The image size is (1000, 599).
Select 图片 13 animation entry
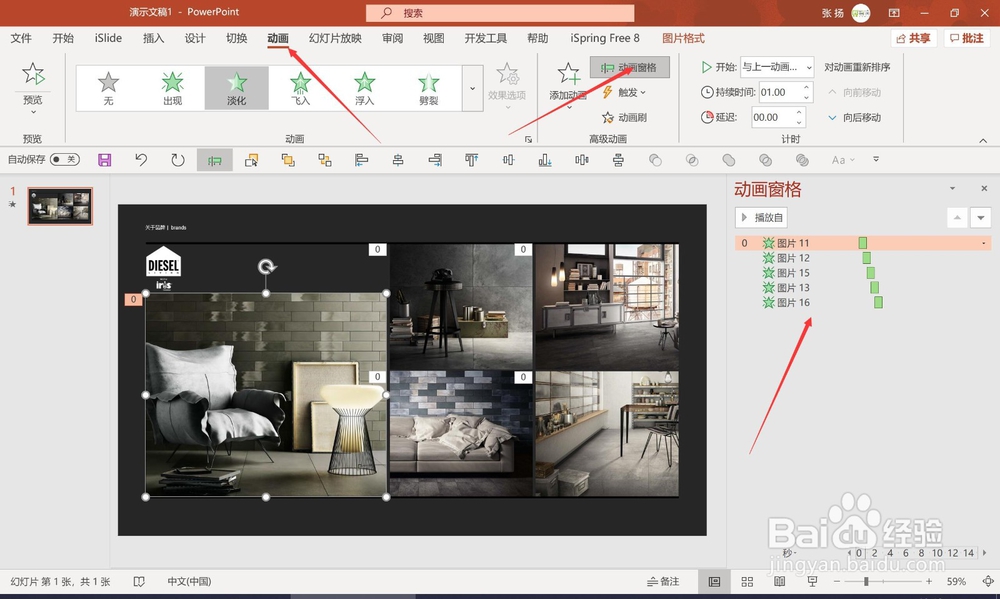tap(863, 288)
